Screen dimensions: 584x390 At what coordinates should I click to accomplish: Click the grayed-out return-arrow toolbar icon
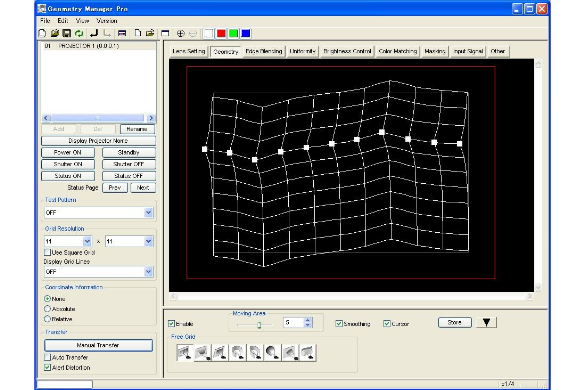tap(107, 34)
